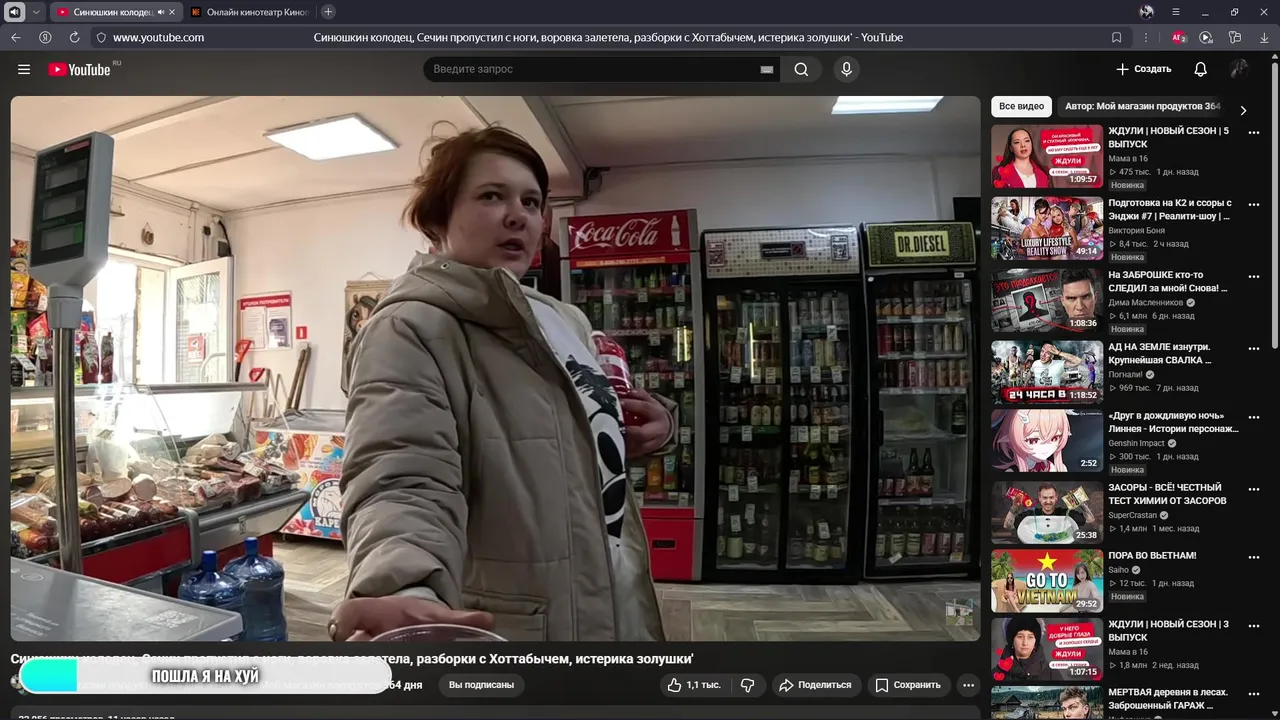This screenshot has height=720, width=1280.
Task: Open the browser extensions puzzle icon
Action: tap(1235, 37)
